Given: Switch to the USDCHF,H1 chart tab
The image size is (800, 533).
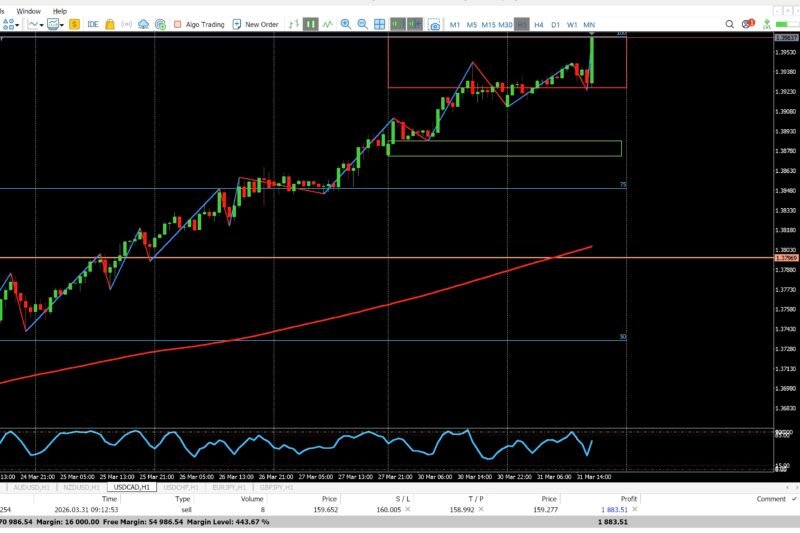Looking at the screenshot, I should 181,487.
